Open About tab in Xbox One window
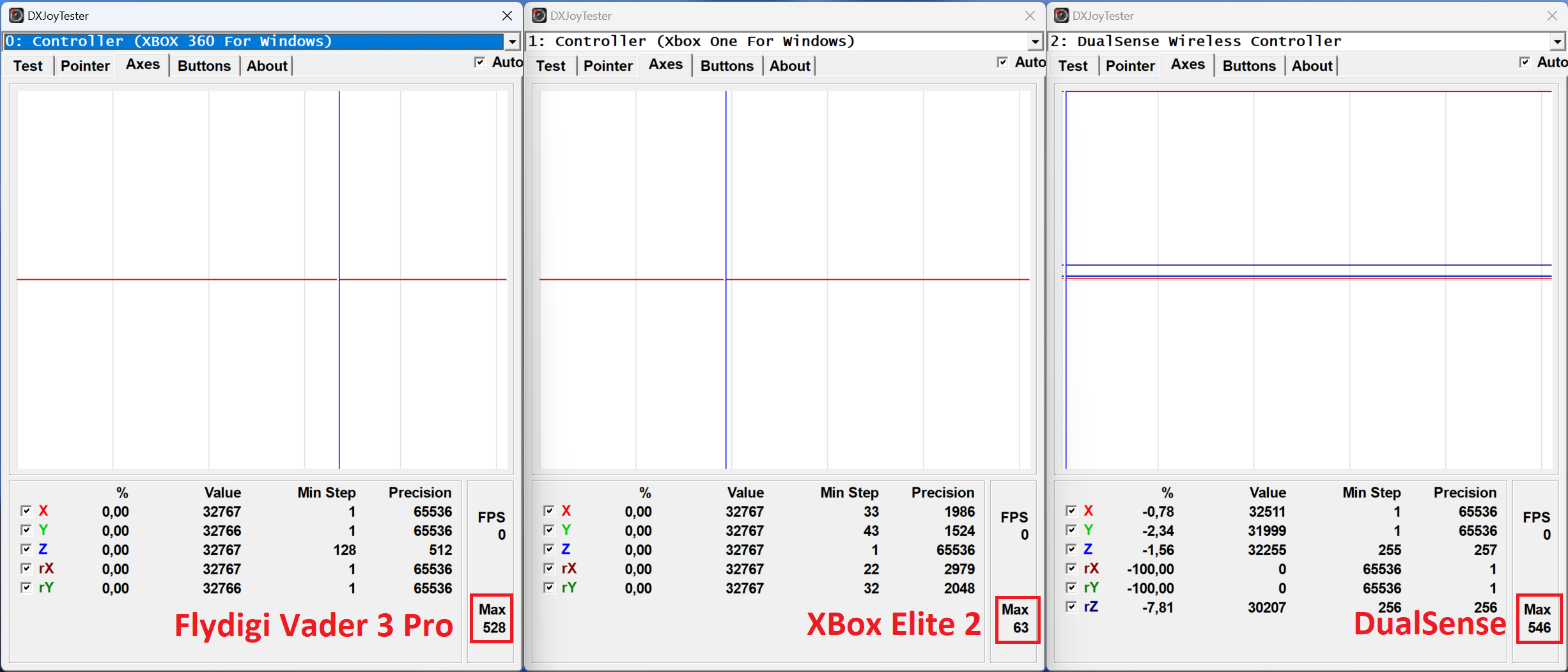Screen dimensions: 1568x672 click(x=790, y=66)
